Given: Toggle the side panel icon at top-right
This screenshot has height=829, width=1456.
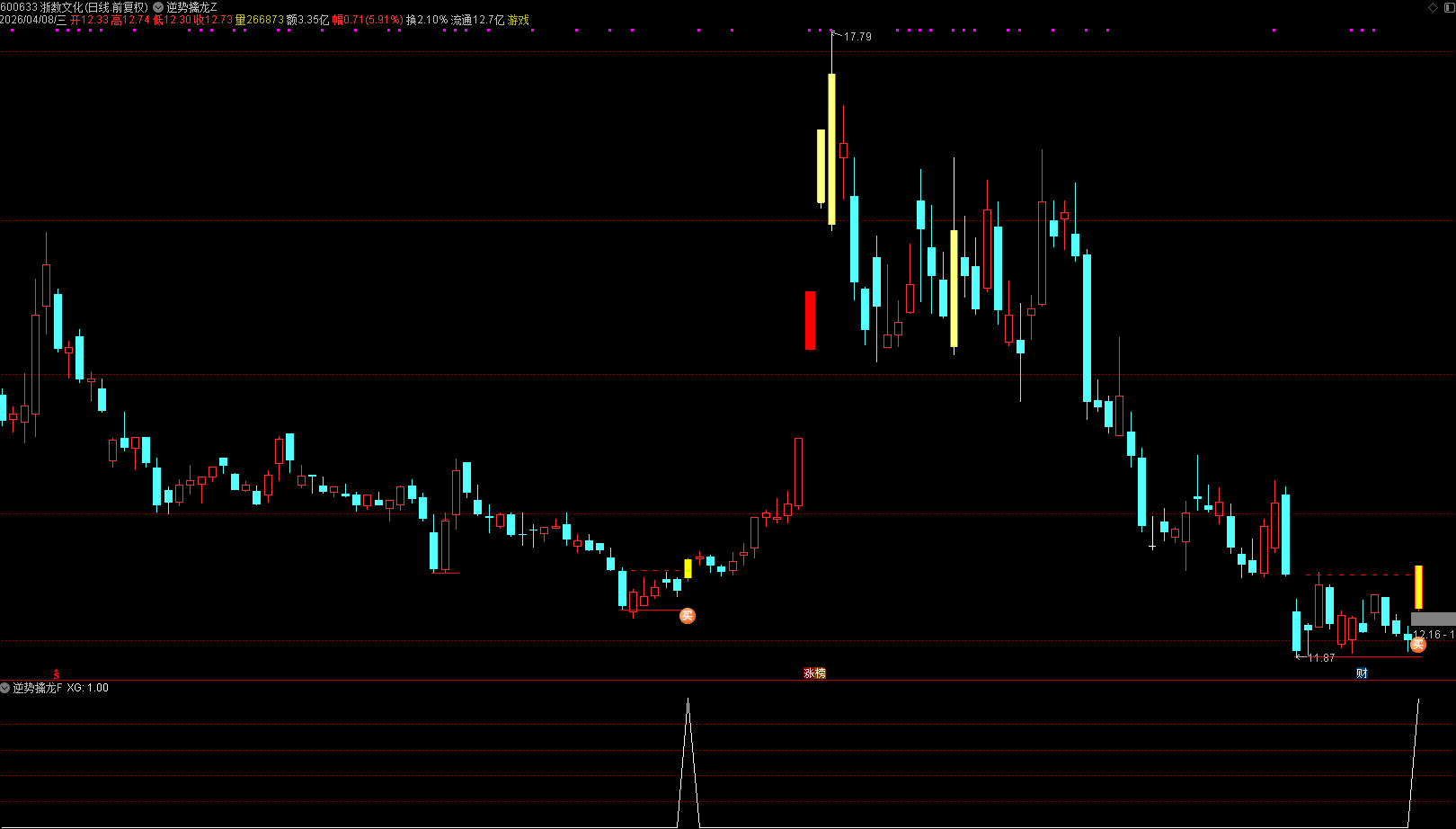Looking at the screenshot, I should pyautogui.click(x=1448, y=7).
